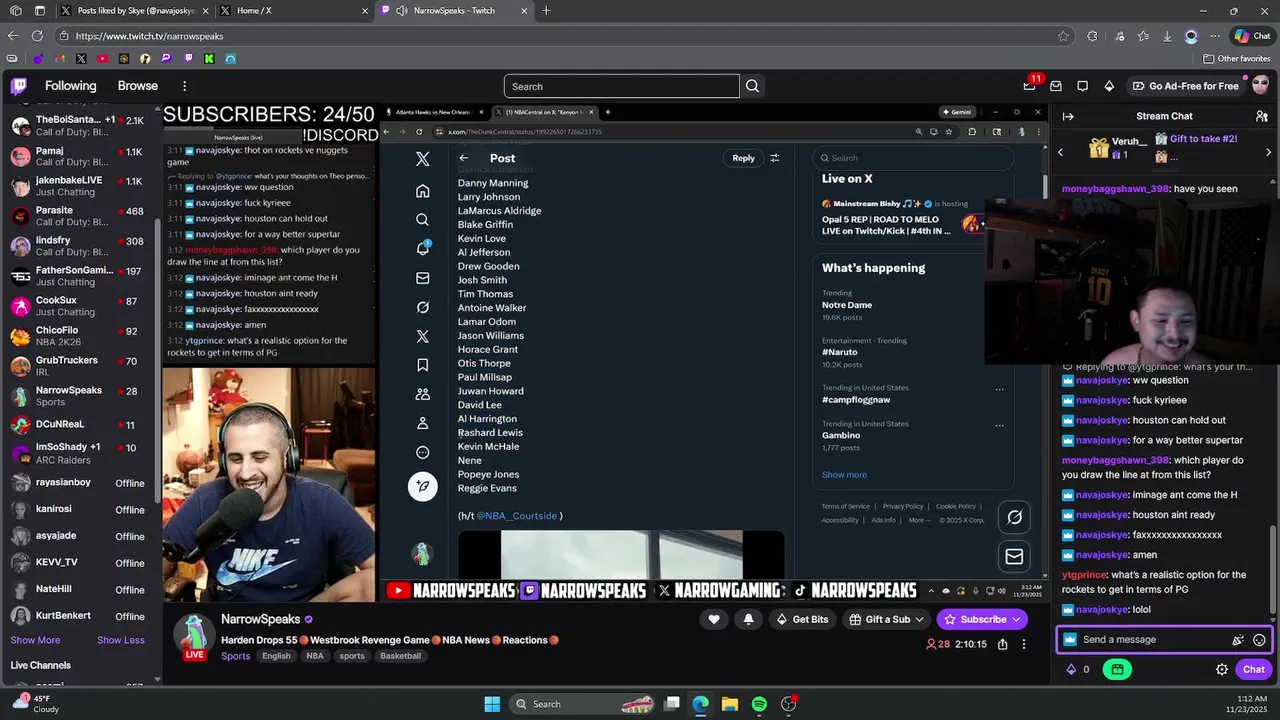1280x720 pixels.
Task: Click in the Twitch Search field
Action: point(622,86)
